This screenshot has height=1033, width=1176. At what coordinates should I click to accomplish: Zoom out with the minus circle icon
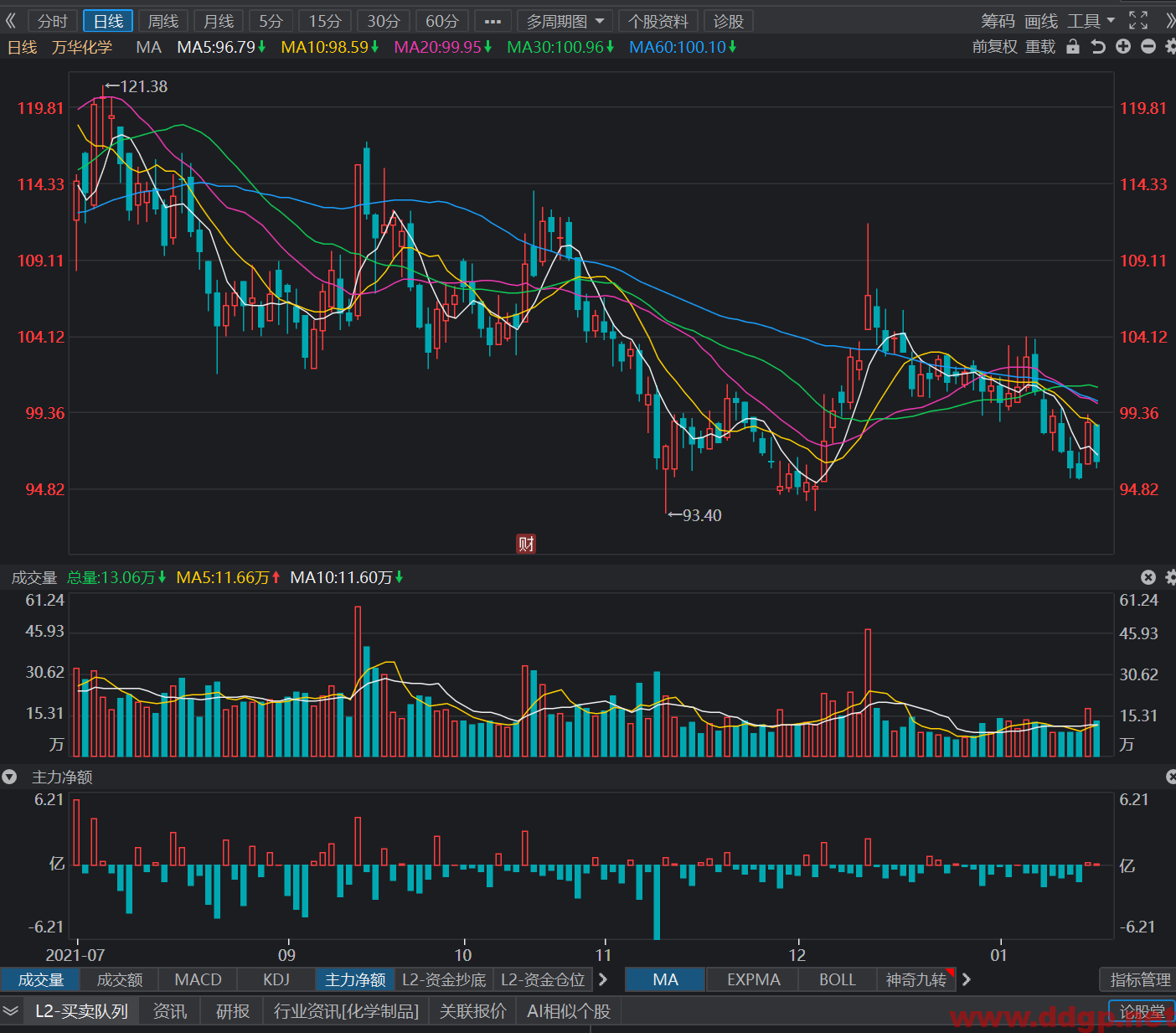[x=1148, y=47]
